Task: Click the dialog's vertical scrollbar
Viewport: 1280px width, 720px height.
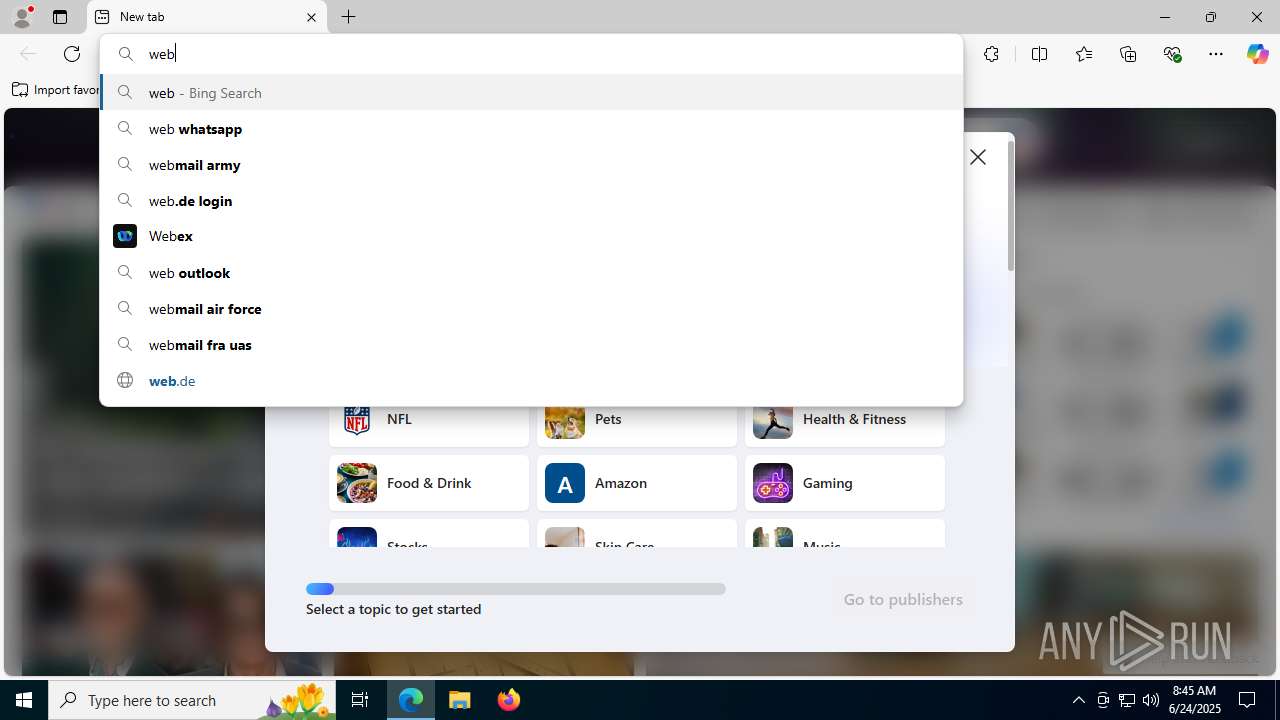Action: point(1011,205)
